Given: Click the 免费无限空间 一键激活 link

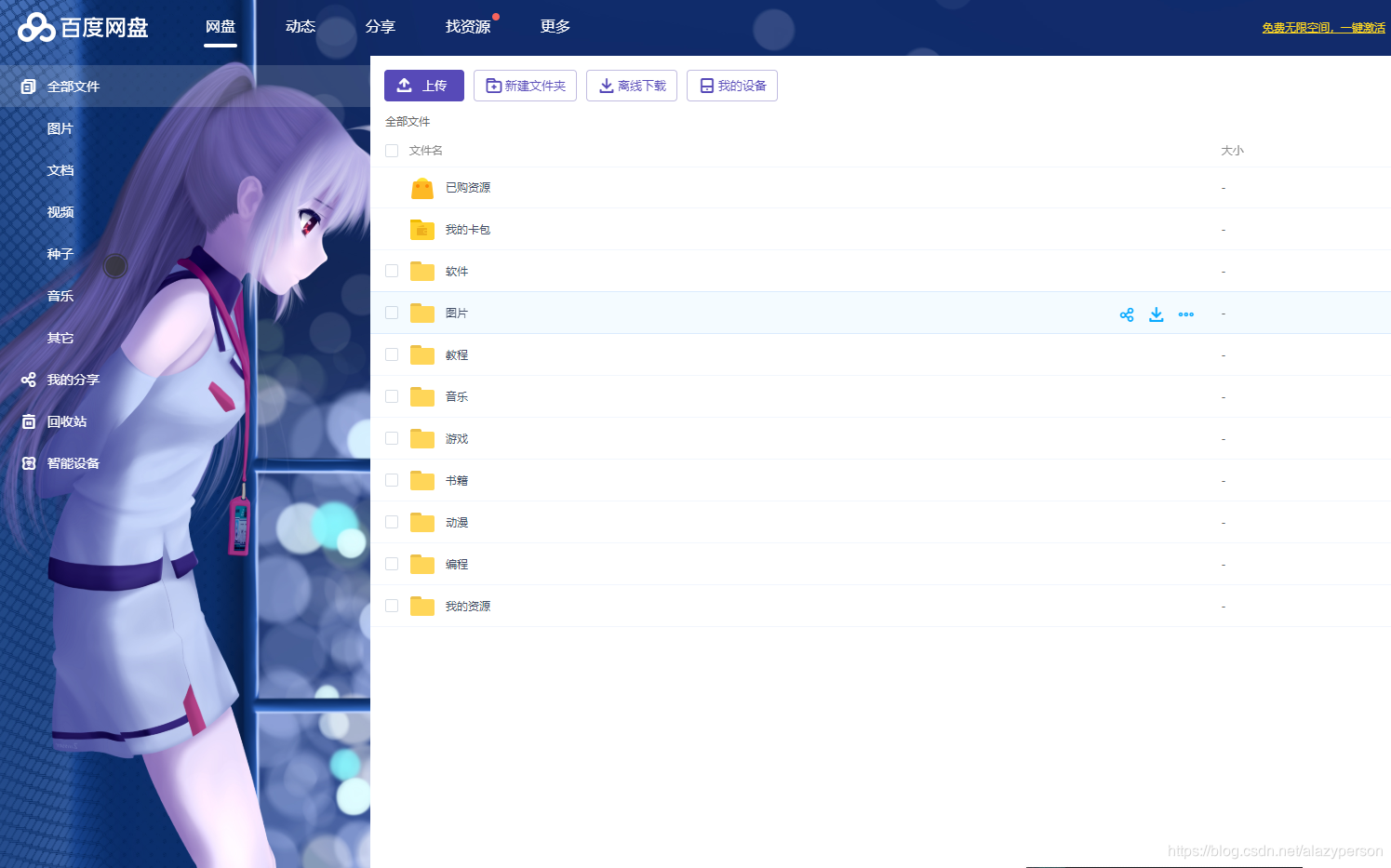Looking at the screenshot, I should point(1323,28).
